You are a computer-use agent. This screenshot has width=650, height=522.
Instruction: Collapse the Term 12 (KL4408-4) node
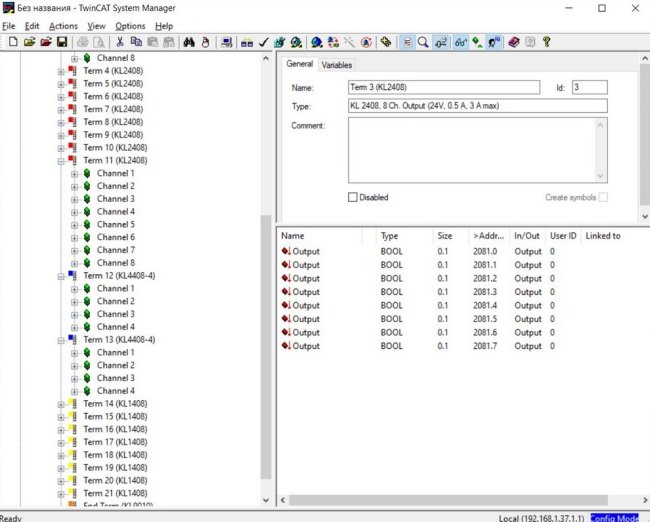[x=61, y=276]
